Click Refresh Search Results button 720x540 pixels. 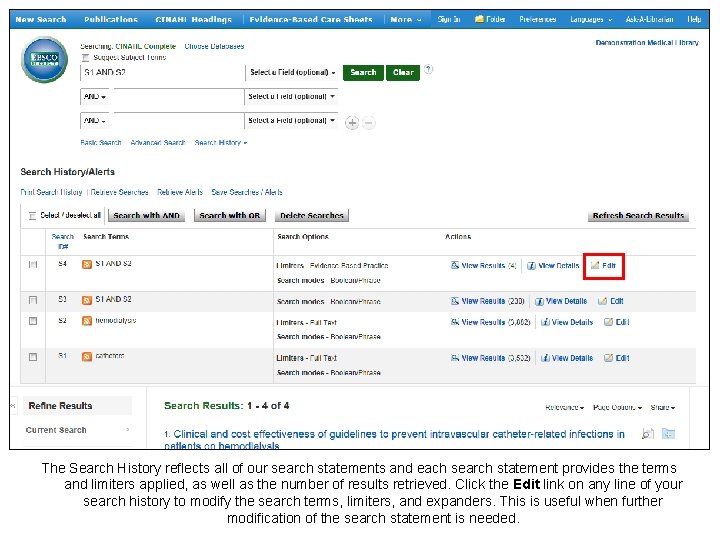pos(638,215)
